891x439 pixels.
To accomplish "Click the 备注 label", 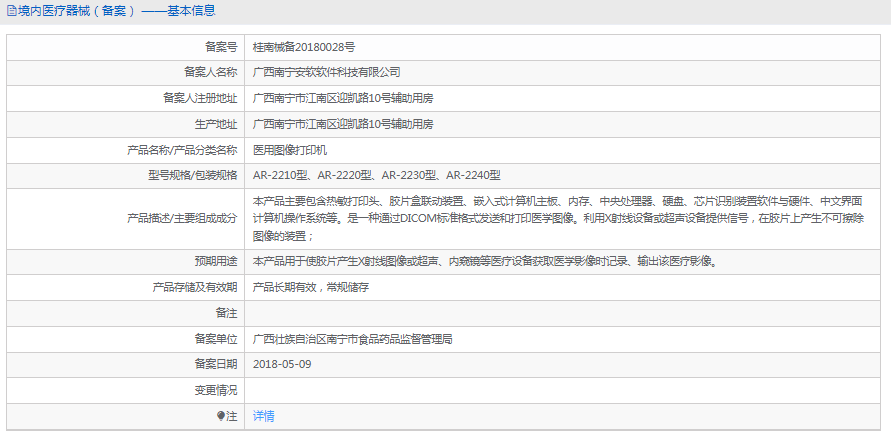I will click(x=227, y=313).
